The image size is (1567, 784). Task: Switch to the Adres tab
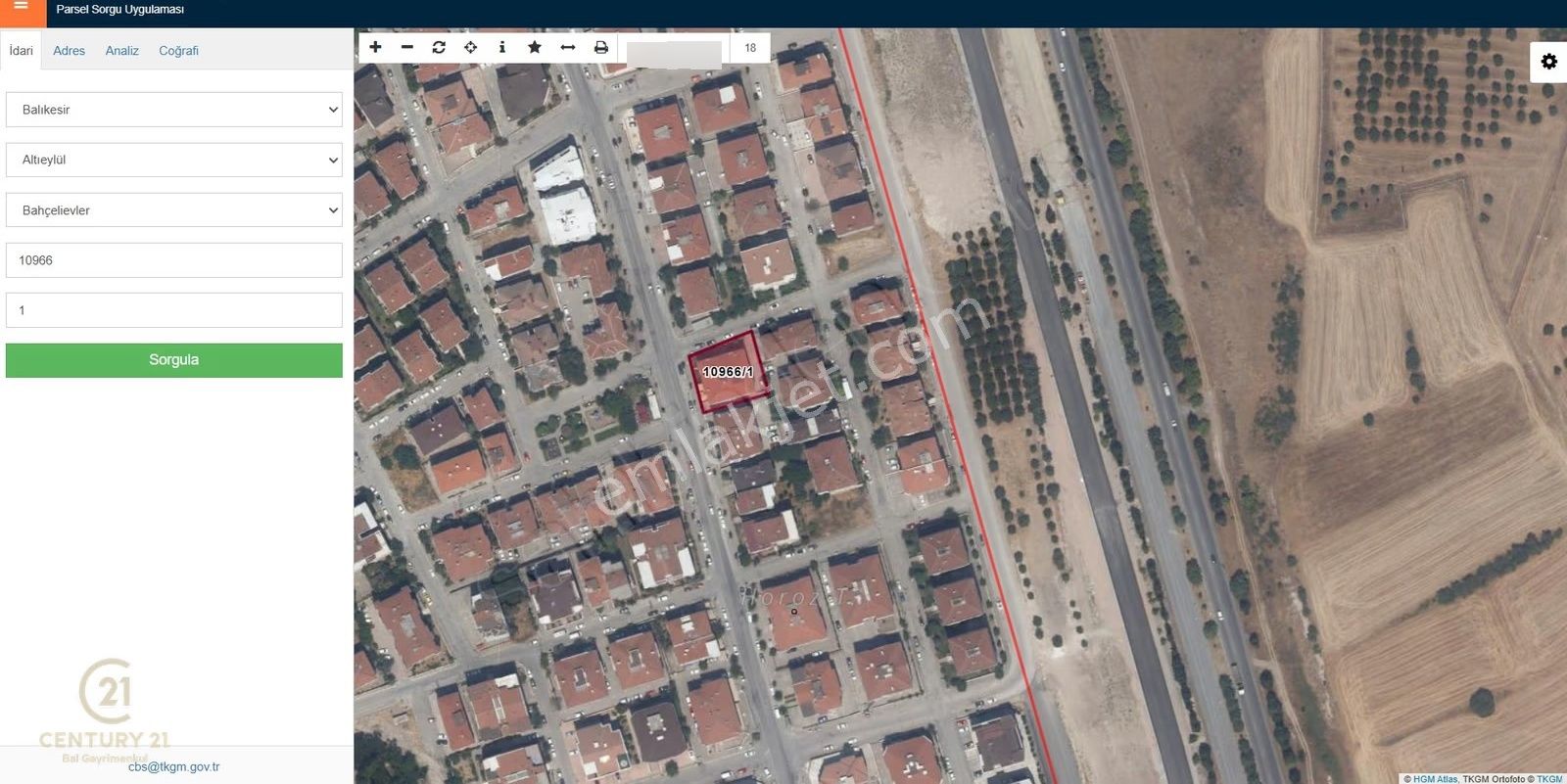[69, 51]
